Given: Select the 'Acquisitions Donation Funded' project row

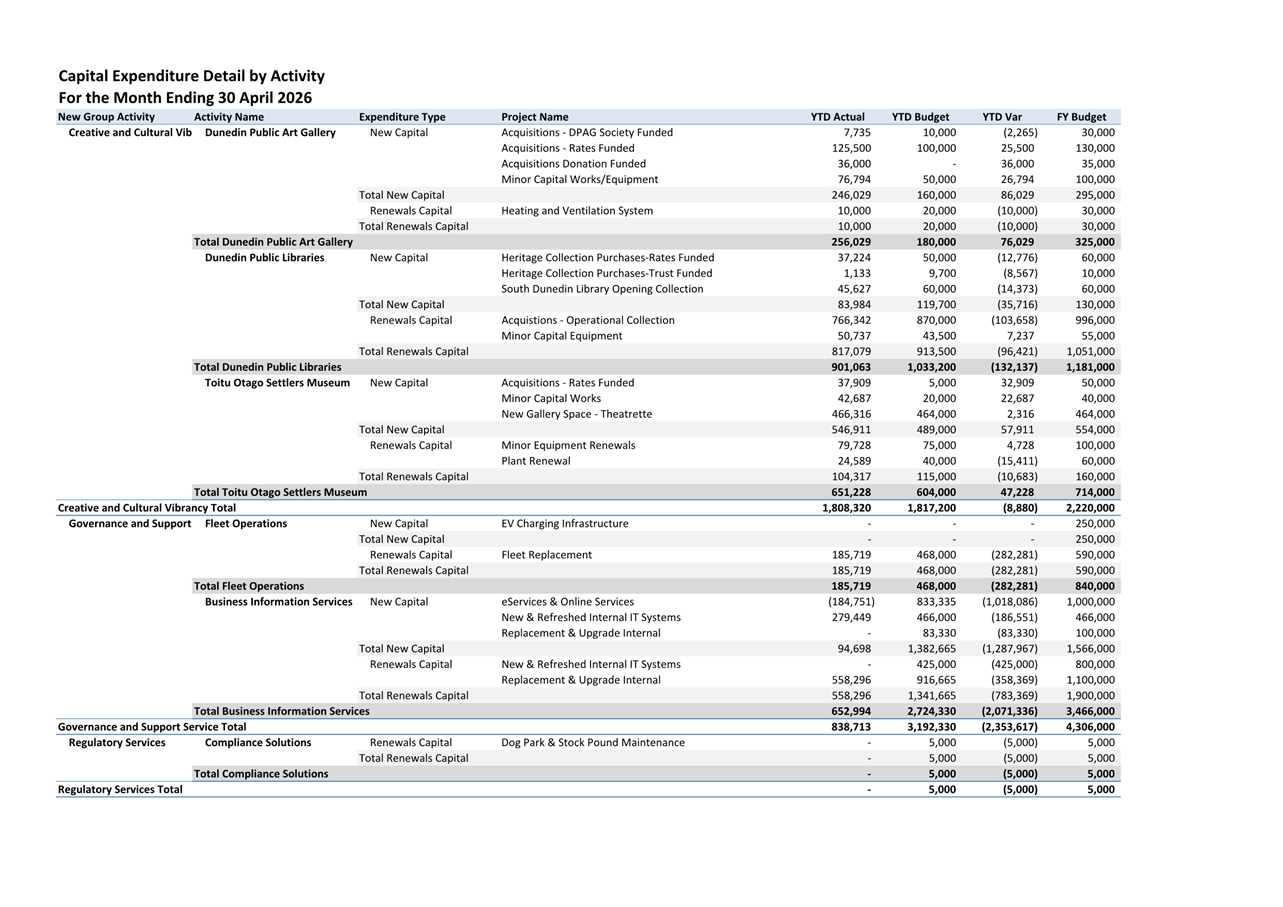Looking at the screenshot, I should 573,164.
